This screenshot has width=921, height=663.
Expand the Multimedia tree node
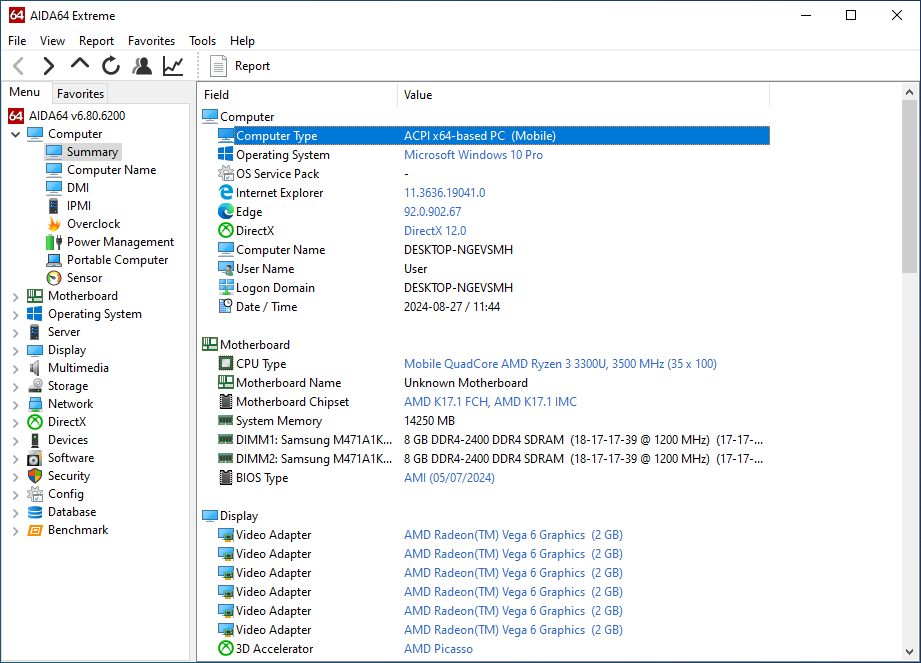pyautogui.click(x=16, y=369)
